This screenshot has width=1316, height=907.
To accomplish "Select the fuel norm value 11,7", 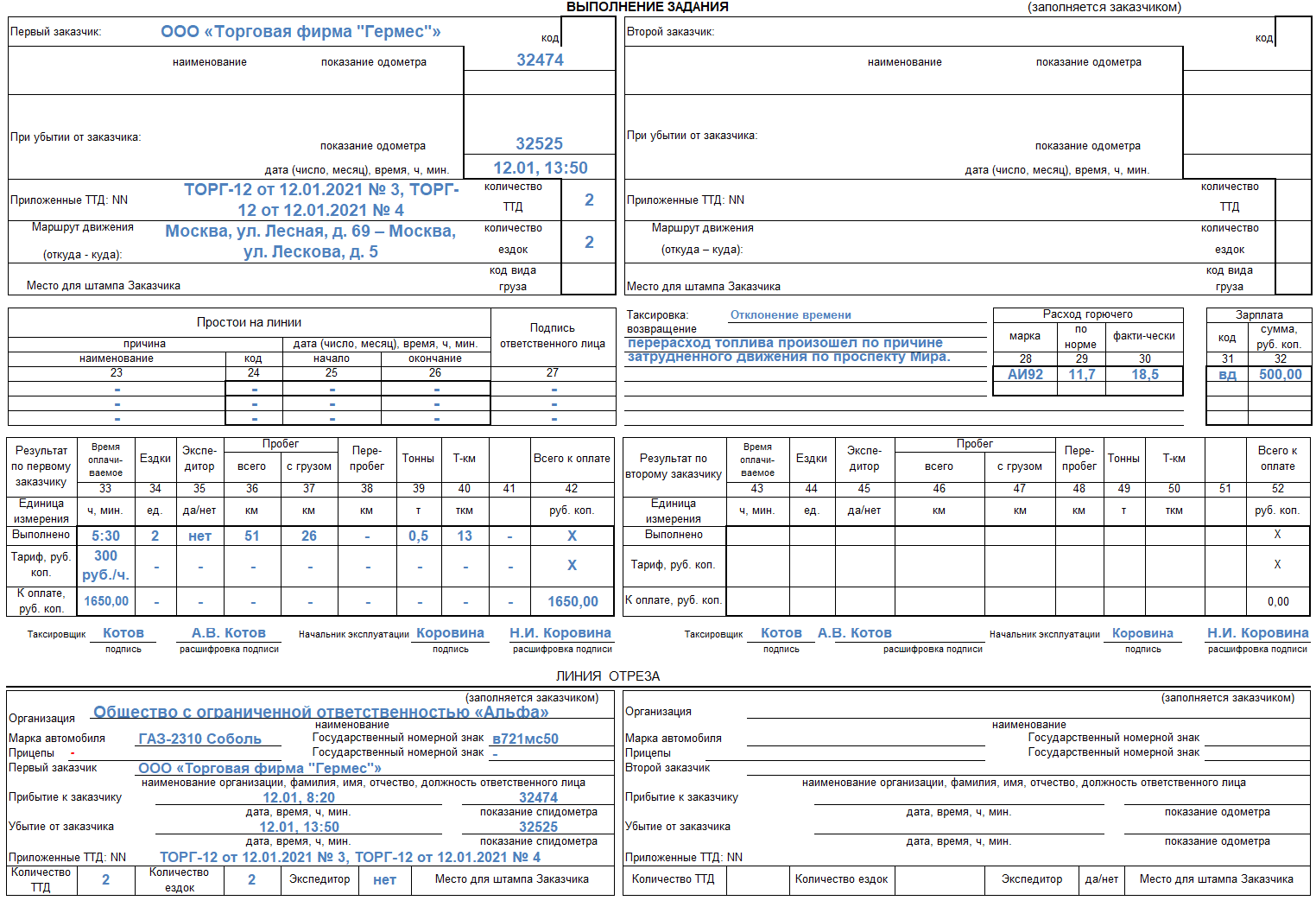I will (1081, 375).
